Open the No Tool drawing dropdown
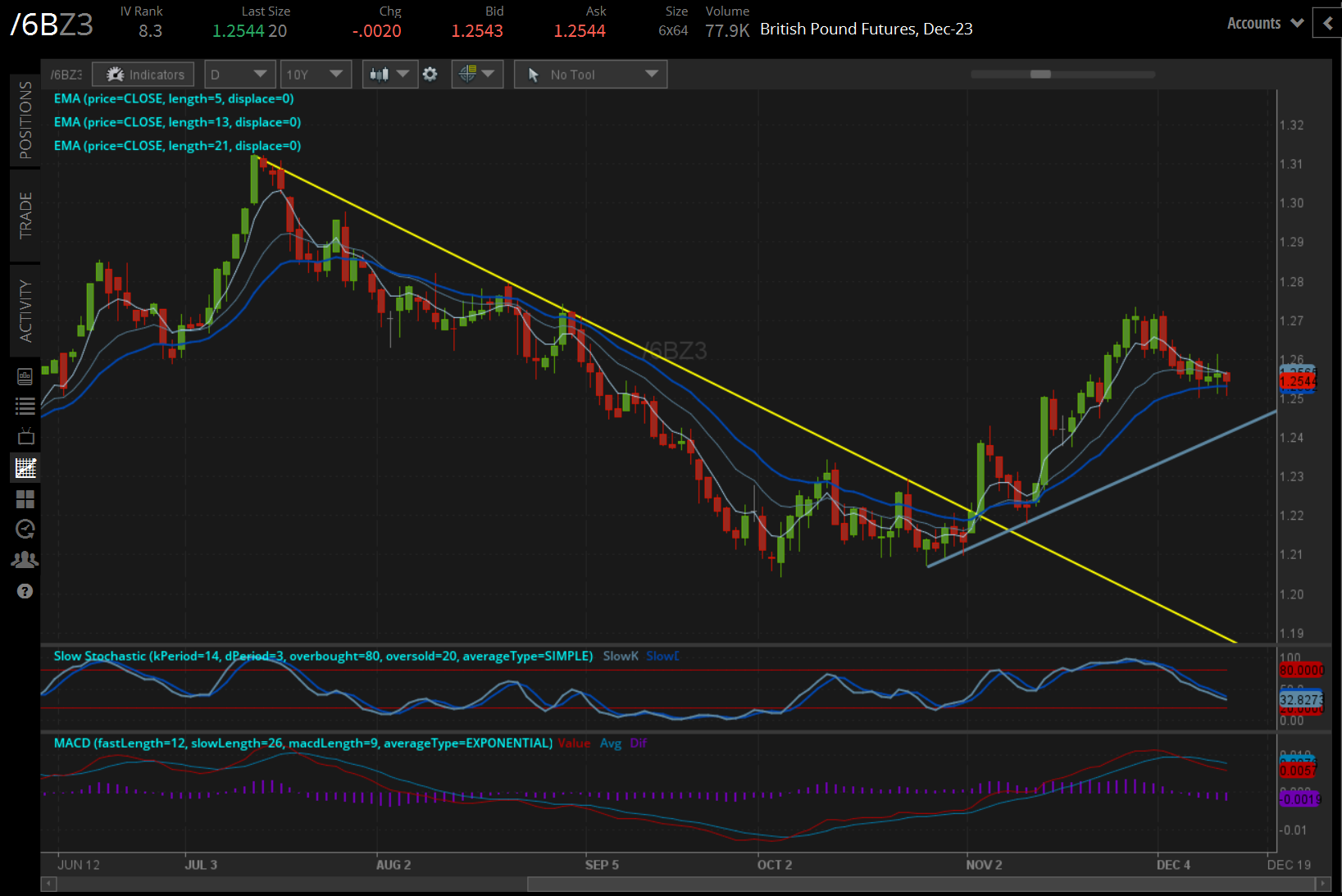This screenshot has height=896, width=1342. (x=590, y=75)
